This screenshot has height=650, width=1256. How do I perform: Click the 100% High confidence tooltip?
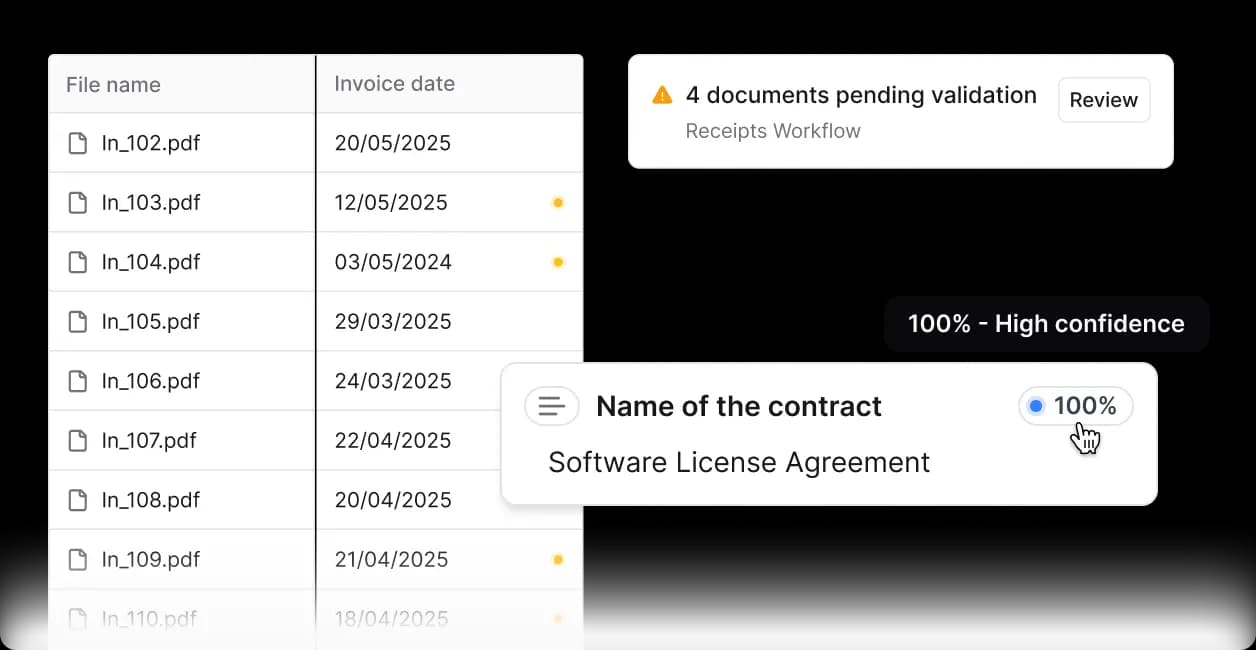point(1045,323)
